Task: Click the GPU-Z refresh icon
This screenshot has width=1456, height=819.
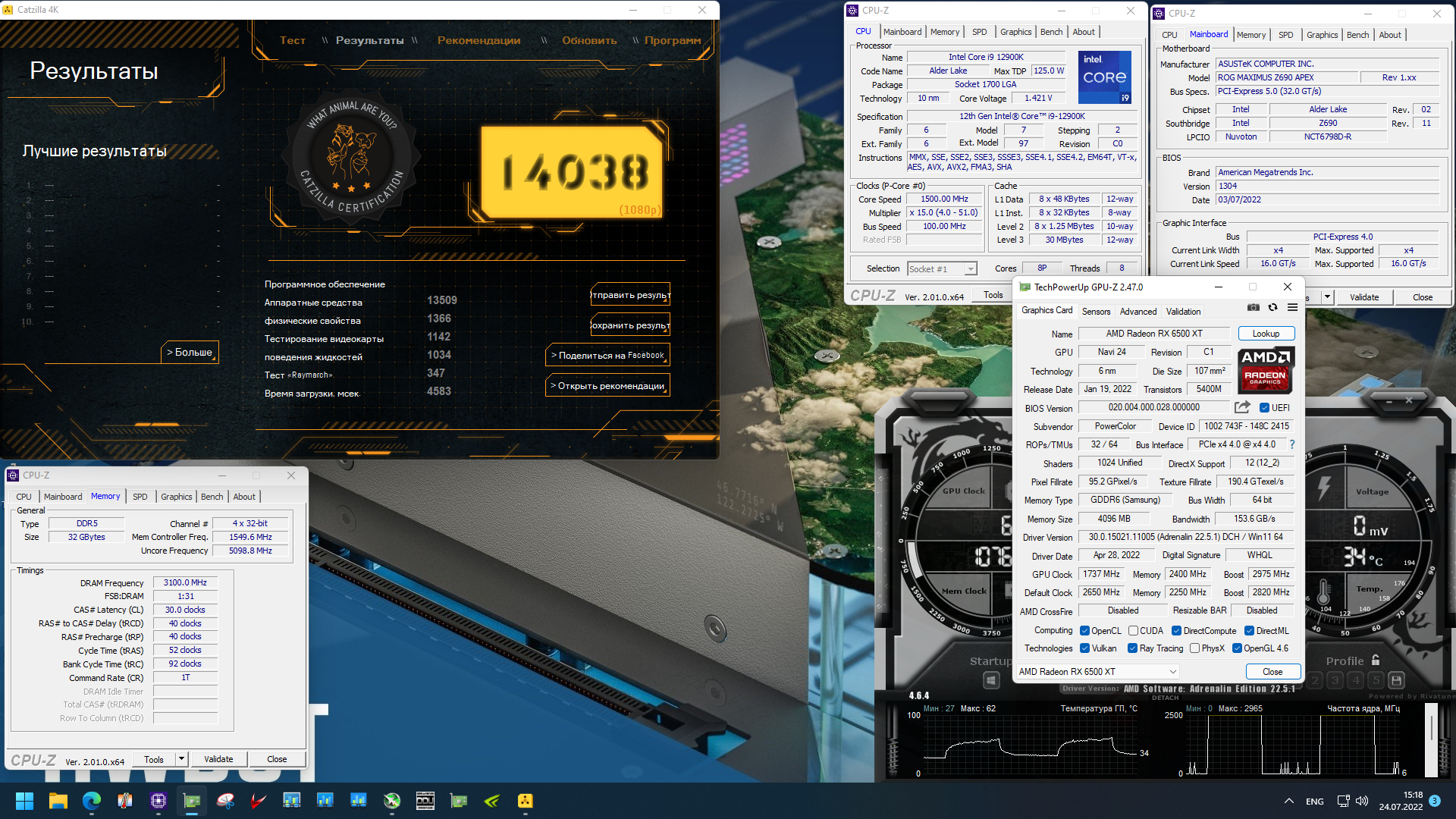Action: tap(1272, 307)
